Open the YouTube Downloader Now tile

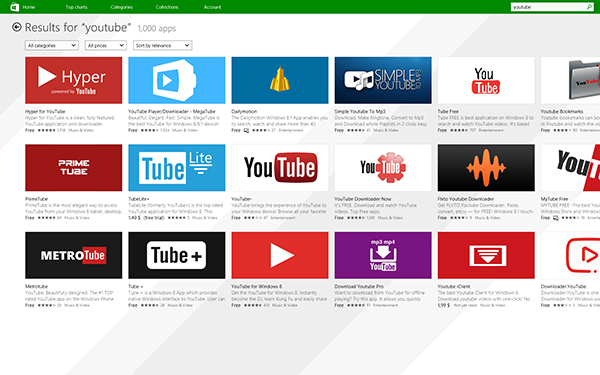(x=383, y=168)
